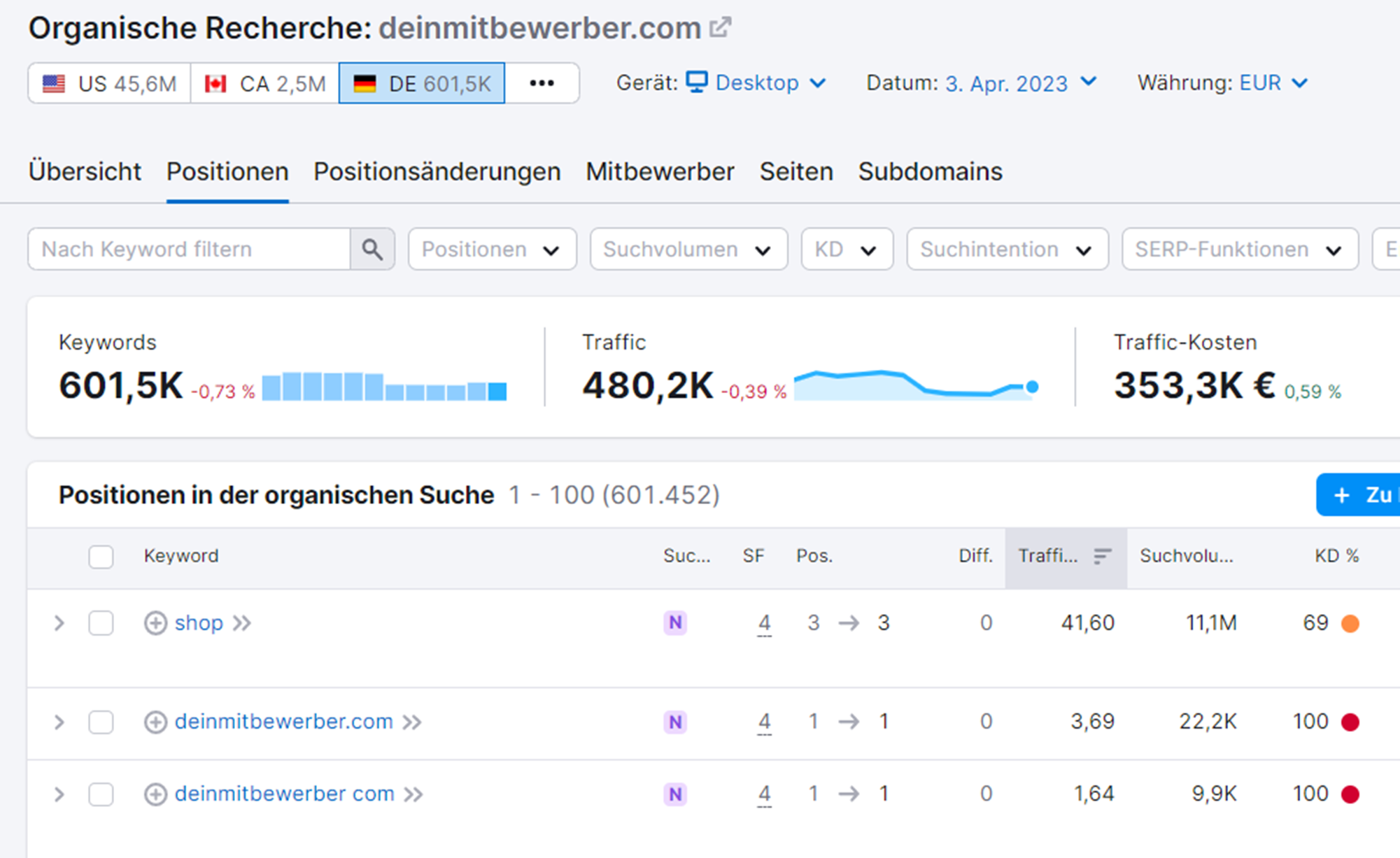This screenshot has width=1400, height=858.
Task: Check the select-all checkbox in table header
Action: (101, 557)
